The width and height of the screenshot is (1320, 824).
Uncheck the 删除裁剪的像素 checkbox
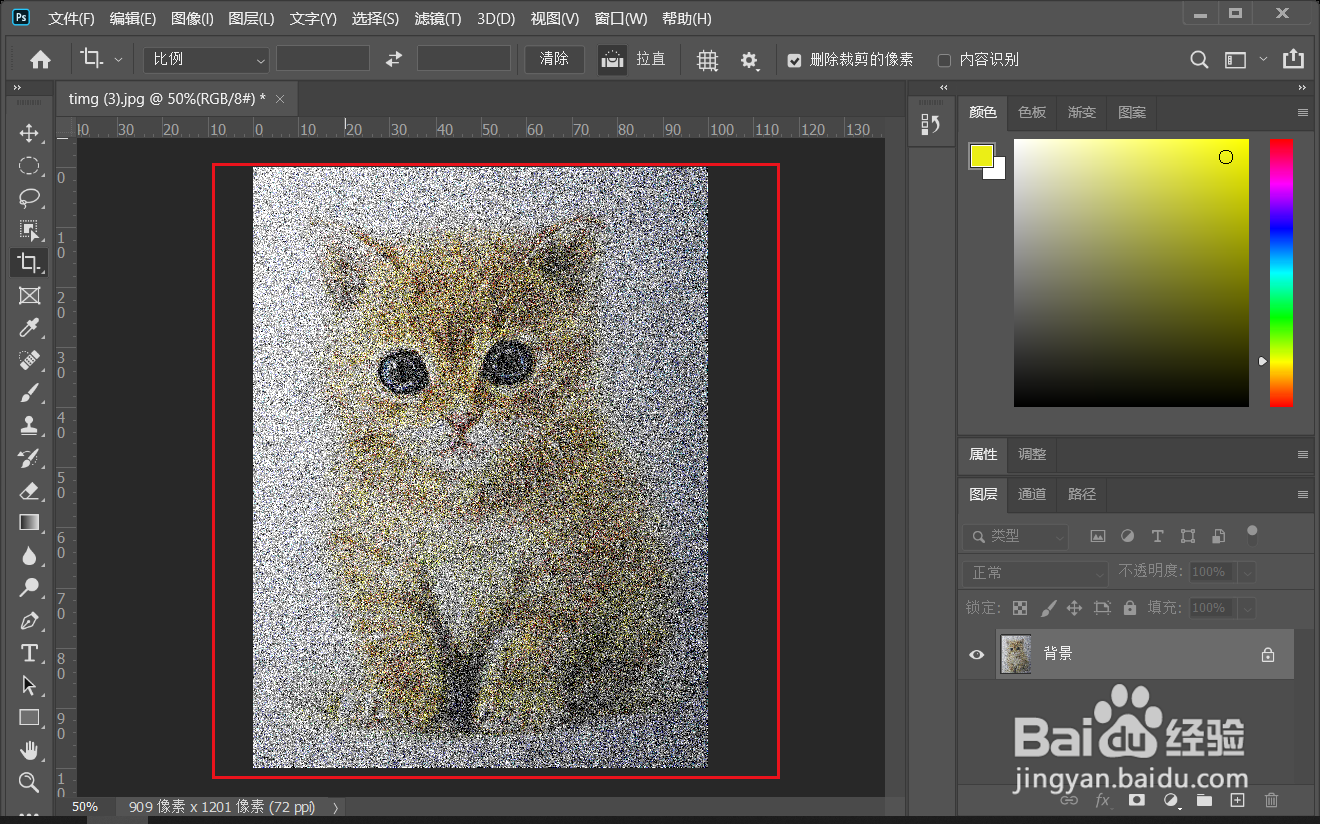point(794,60)
